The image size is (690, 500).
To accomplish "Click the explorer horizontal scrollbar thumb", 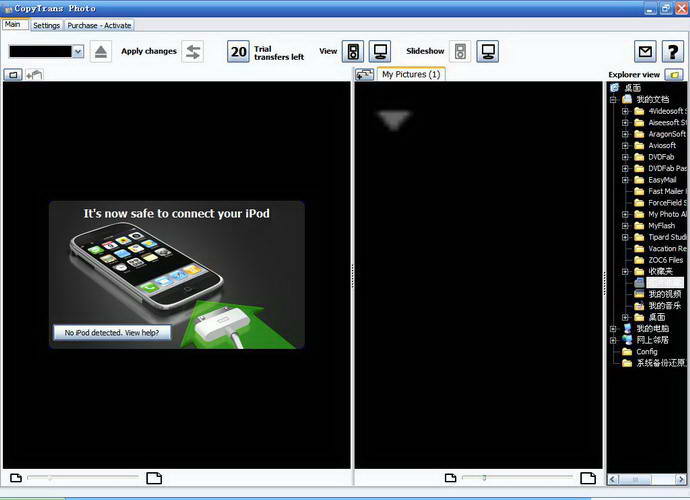I will [635, 479].
